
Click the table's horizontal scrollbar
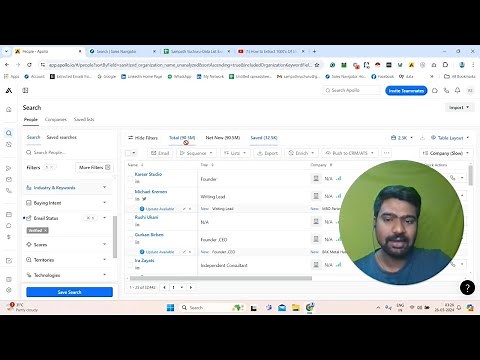[221, 278]
